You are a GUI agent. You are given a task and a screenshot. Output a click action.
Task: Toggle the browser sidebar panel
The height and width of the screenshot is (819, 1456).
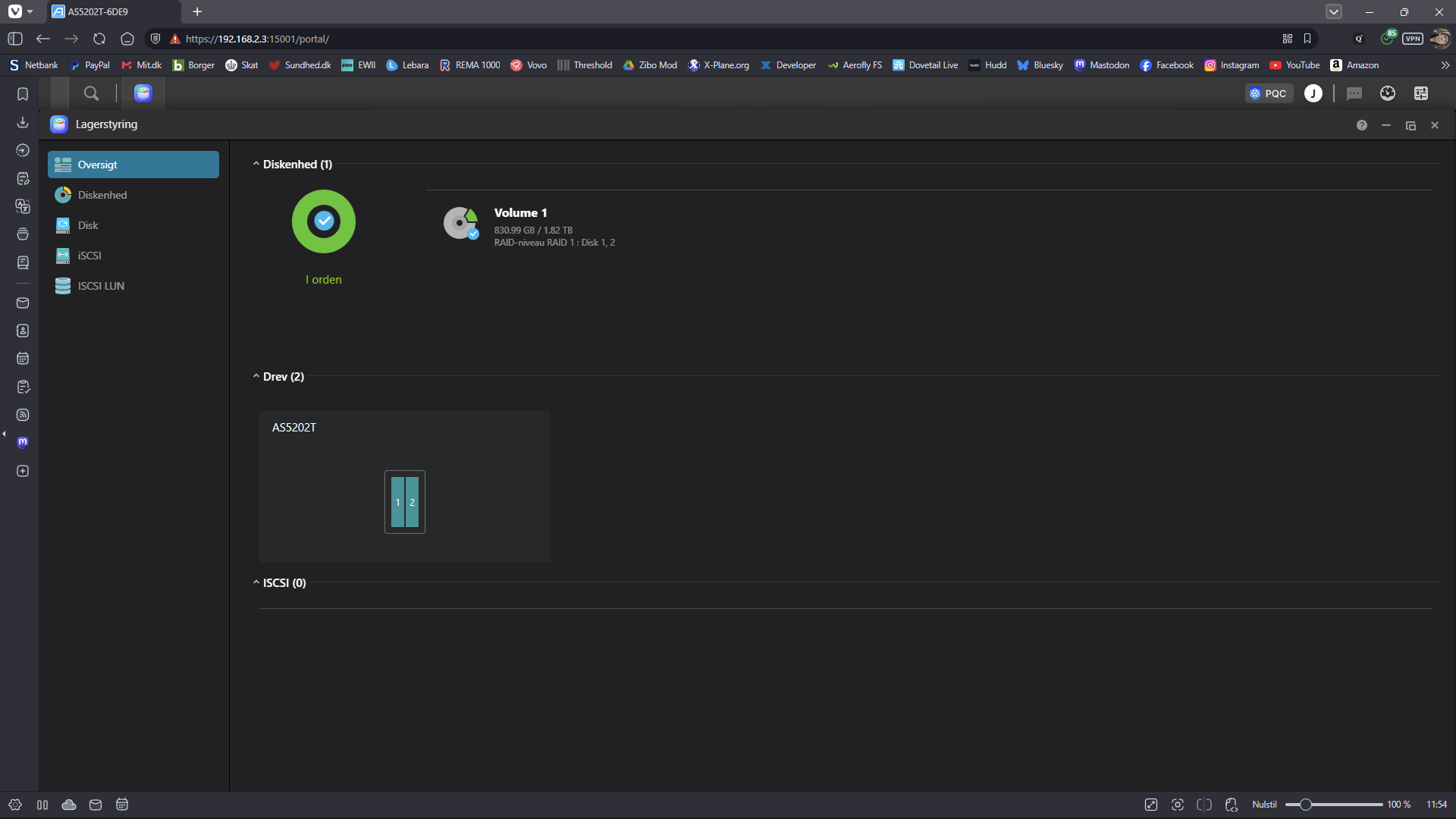pyautogui.click(x=15, y=39)
